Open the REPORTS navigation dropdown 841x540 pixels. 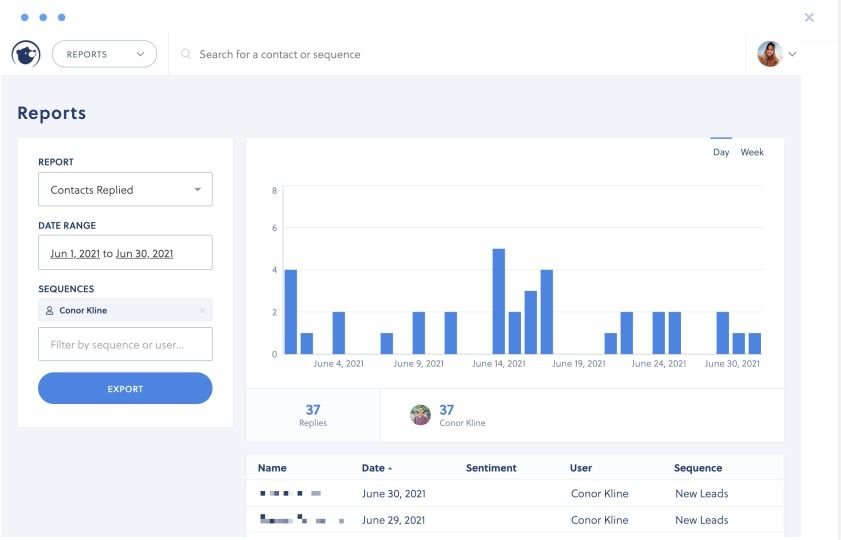point(105,54)
